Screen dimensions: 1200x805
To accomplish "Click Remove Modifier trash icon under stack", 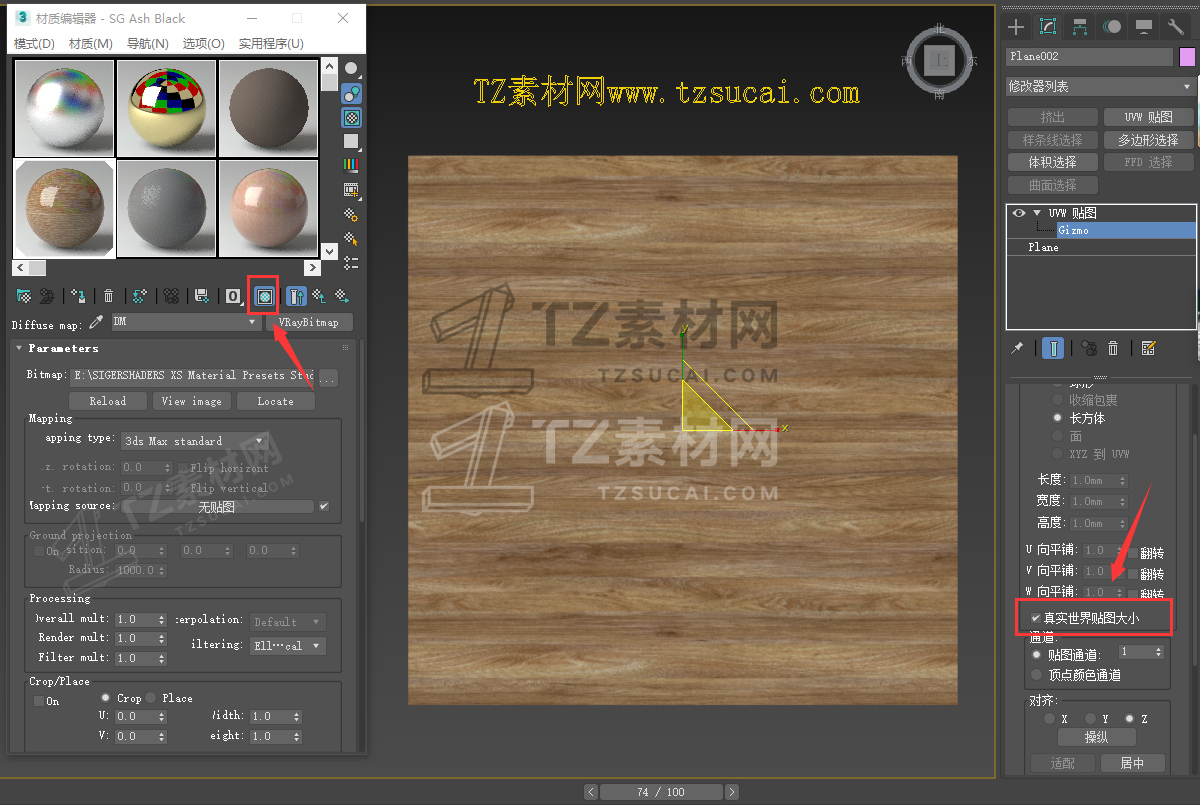I will pyautogui.click(x=1113, y=348).
